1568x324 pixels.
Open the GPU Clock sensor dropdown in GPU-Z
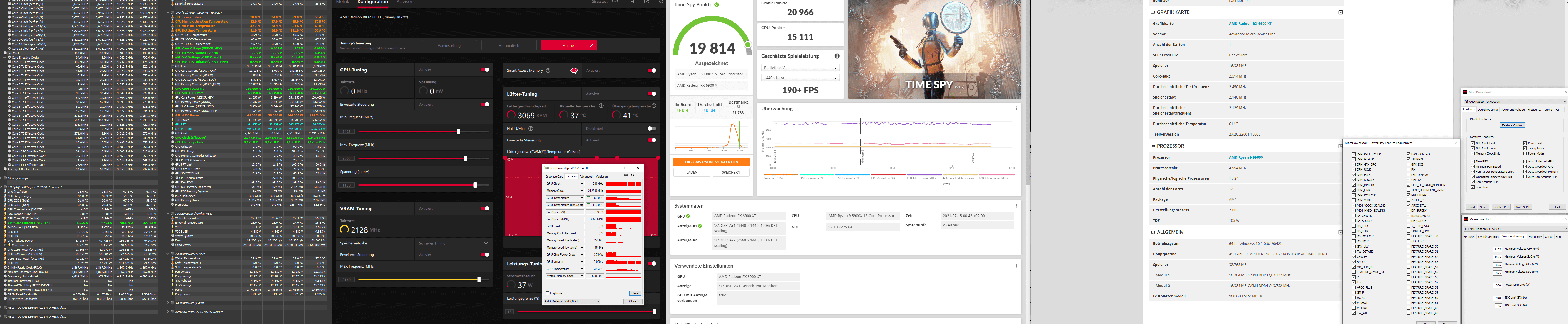(565, 184)
